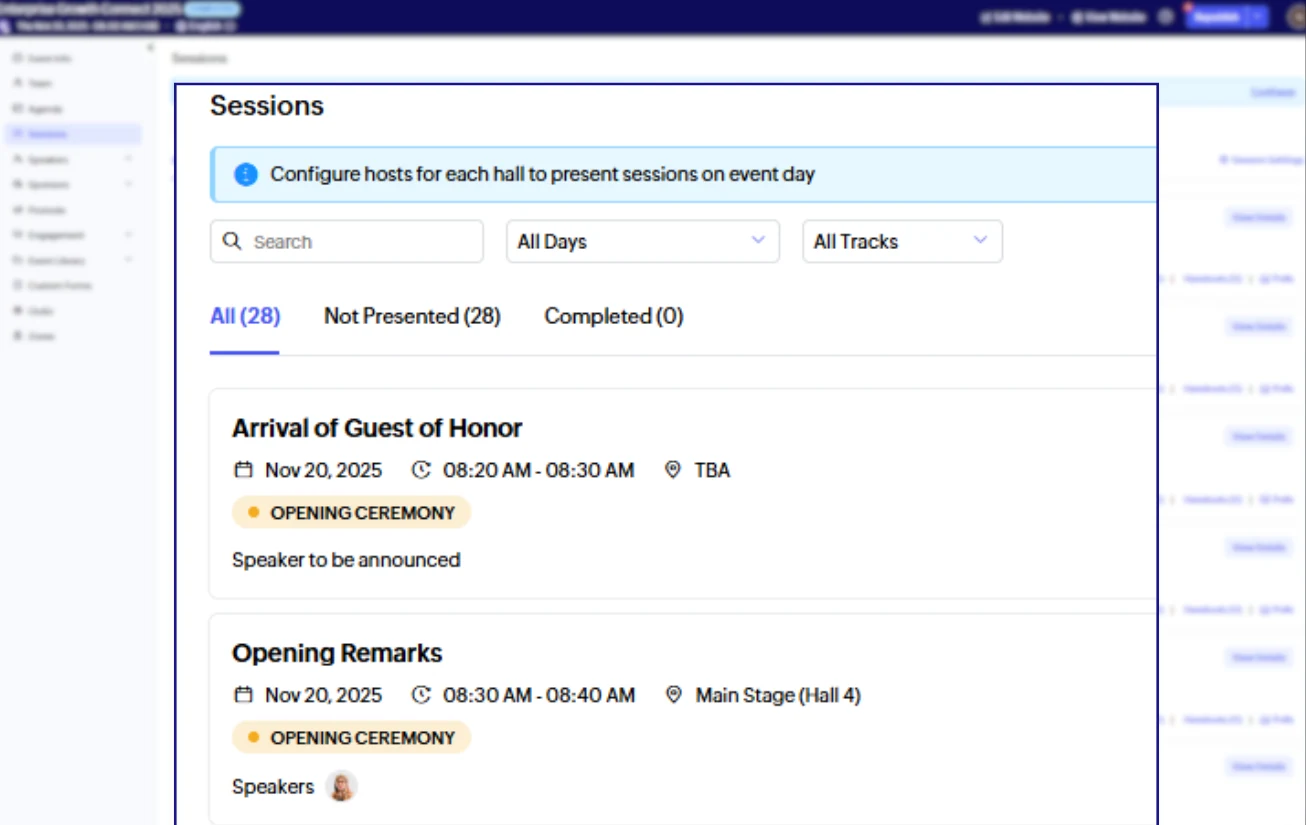Click the search magnifier icon

pos(232,241)
